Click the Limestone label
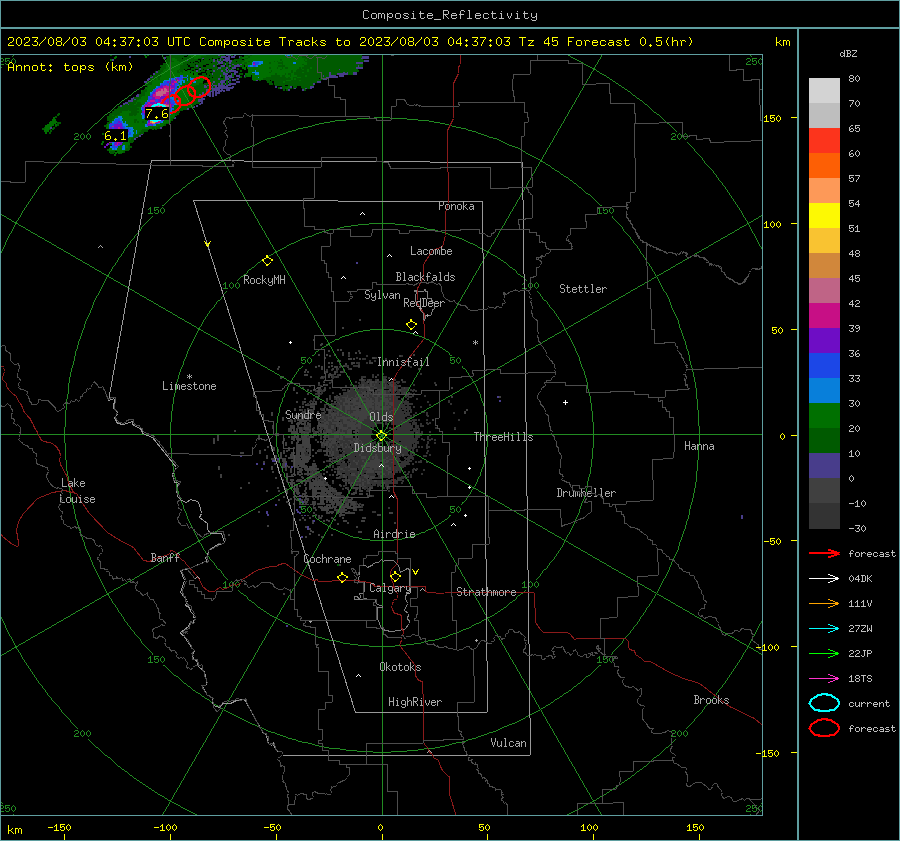Viewport: 900px width, 841px height. click(189, 386)
